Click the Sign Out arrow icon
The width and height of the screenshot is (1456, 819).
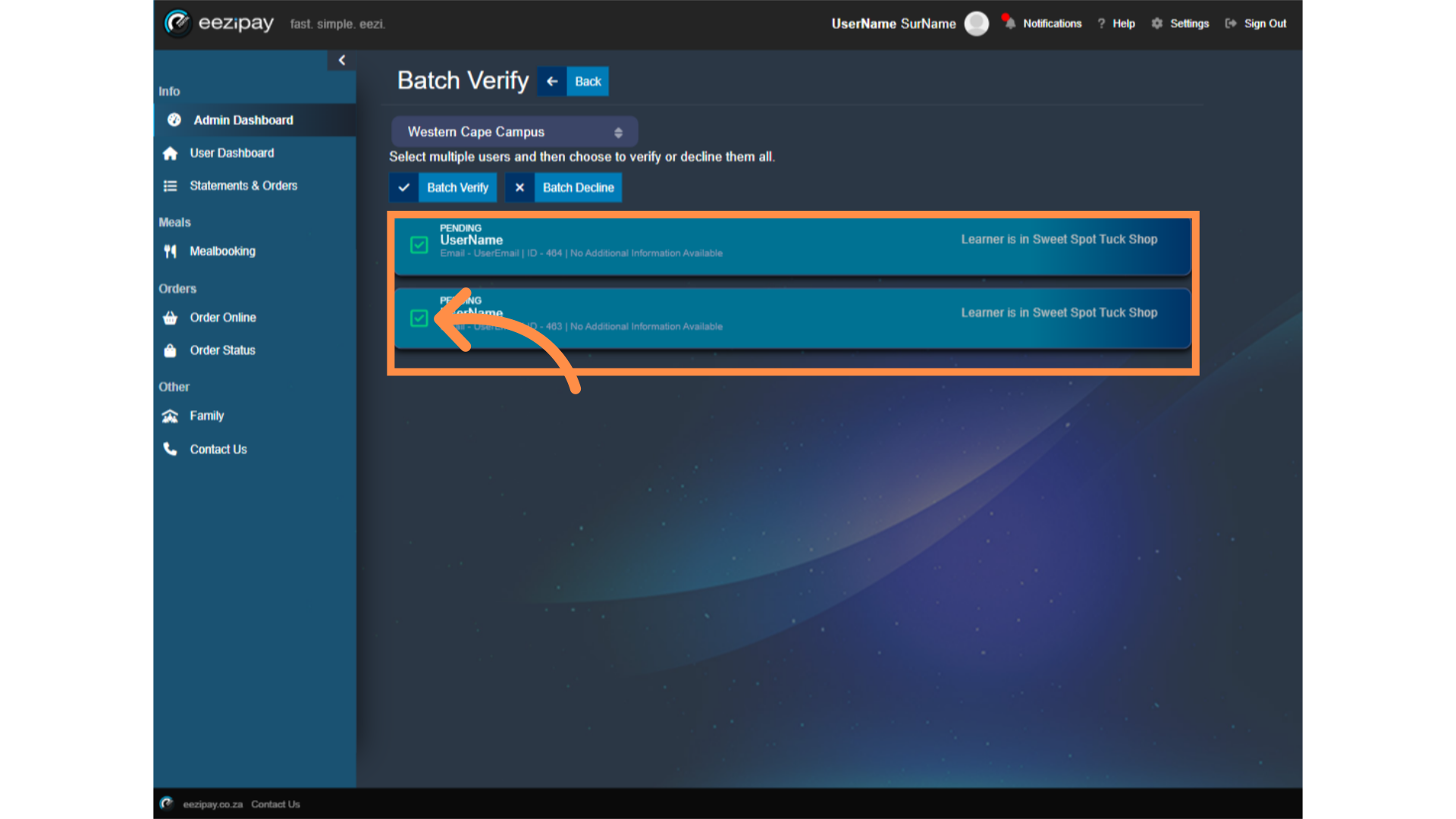tap(1231, 24)
